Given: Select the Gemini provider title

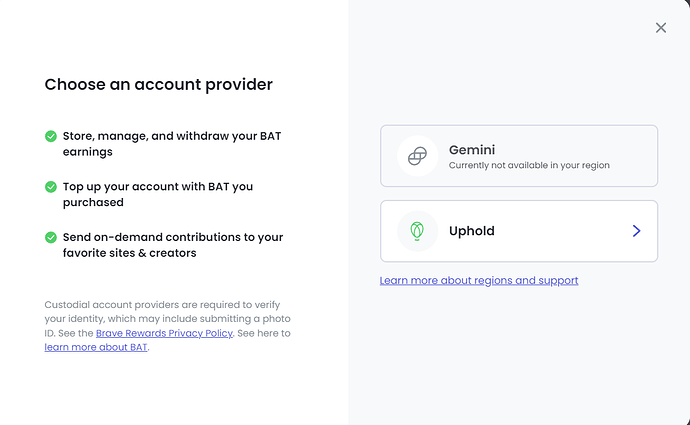Looking at the screenshot, I should (x=473, y=149).
